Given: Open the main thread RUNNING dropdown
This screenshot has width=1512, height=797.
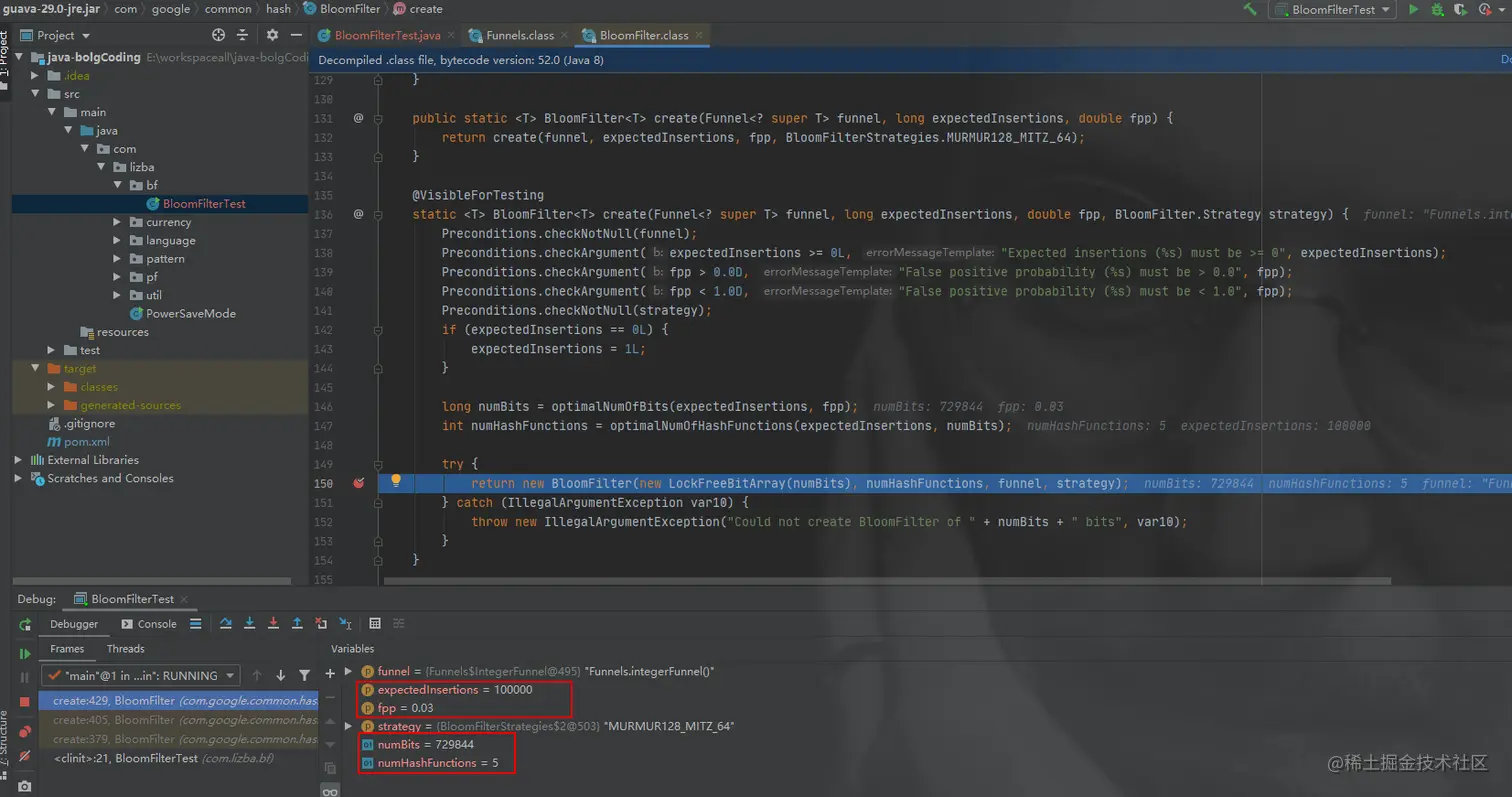Looking at the screenshot, I should (x=141, y=676).
